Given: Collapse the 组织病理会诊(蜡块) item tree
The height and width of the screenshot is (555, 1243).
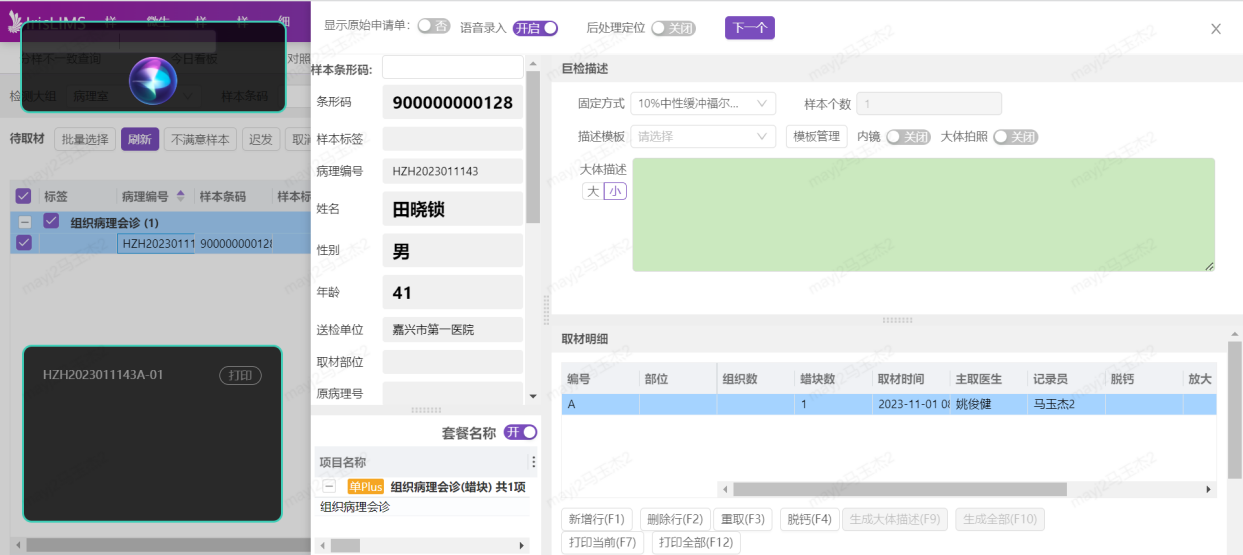Looking at the screenshot, I should (329, 487).
